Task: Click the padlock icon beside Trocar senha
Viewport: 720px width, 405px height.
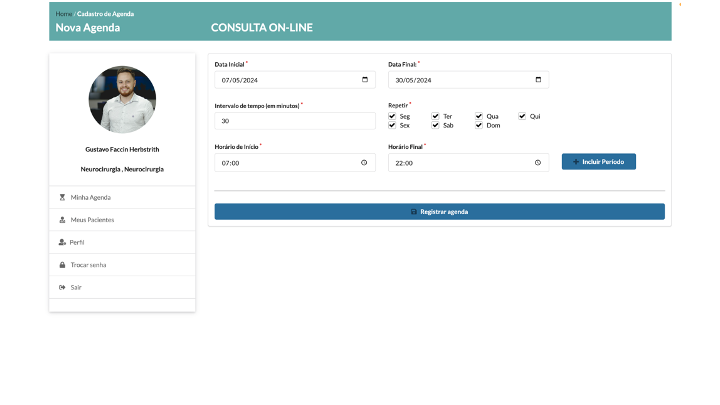Action: pyautogui.click(x=62, y=265)
